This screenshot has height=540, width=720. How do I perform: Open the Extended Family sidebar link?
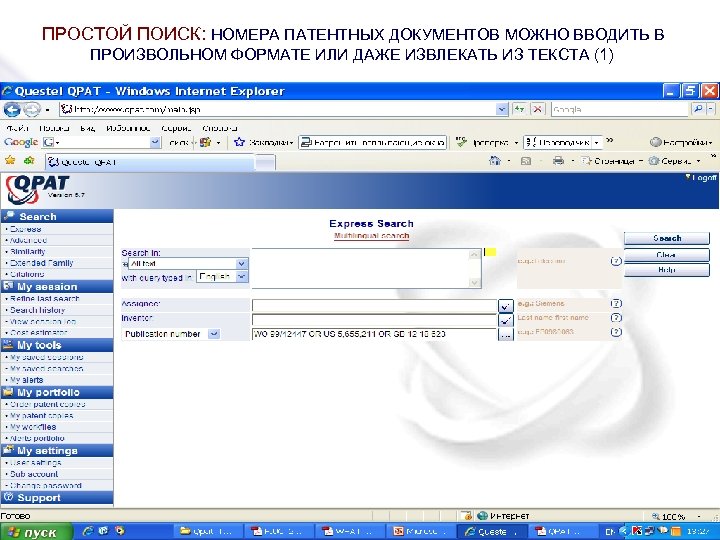point(41,263)
